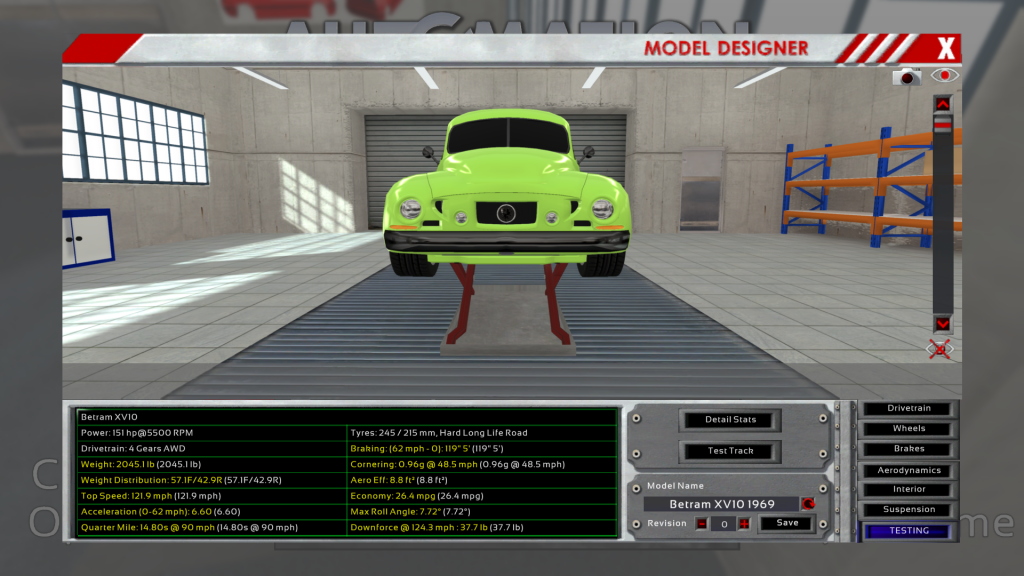Click the crossed-out eye icon
The width and height of the screenshot is (1024, 576).
pos(940,349)
